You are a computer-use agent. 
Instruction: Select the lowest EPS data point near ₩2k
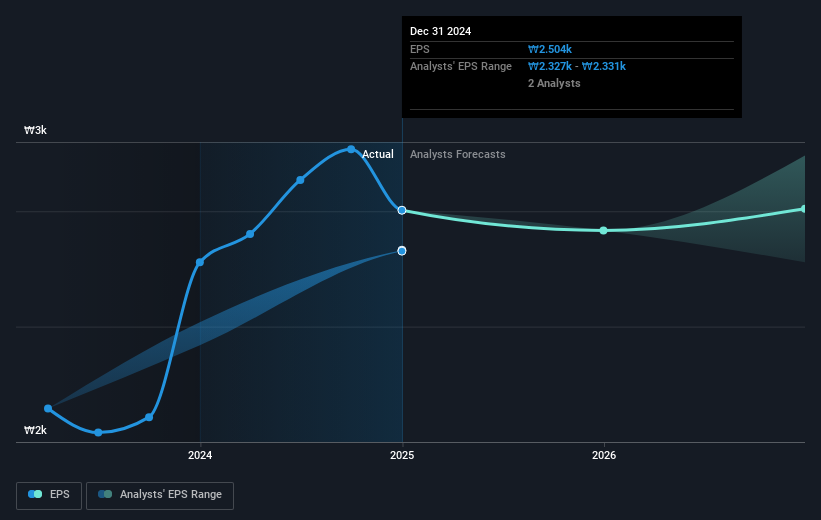coord(98,433)
